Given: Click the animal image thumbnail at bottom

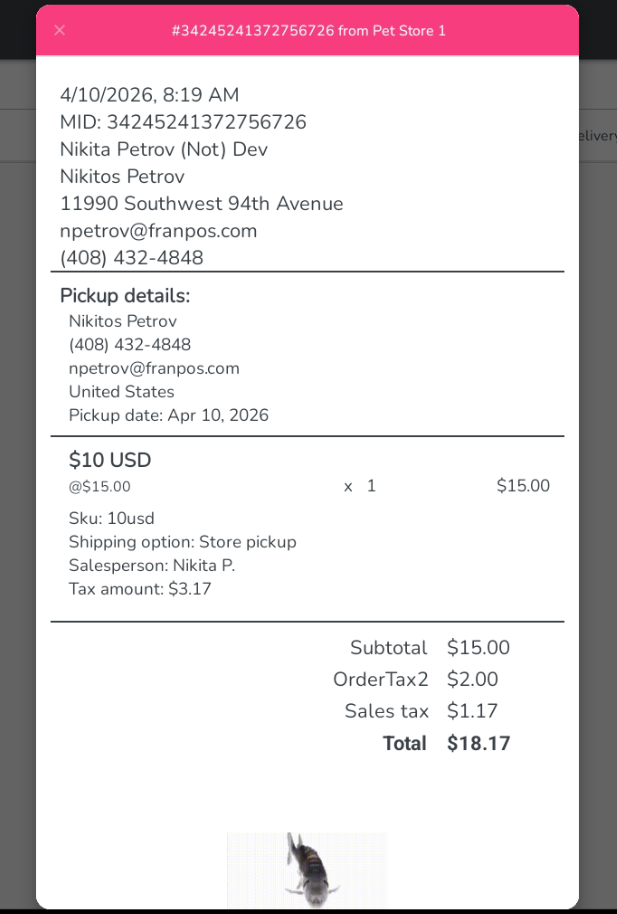Looking at the screenshot, I should (306, 869).
